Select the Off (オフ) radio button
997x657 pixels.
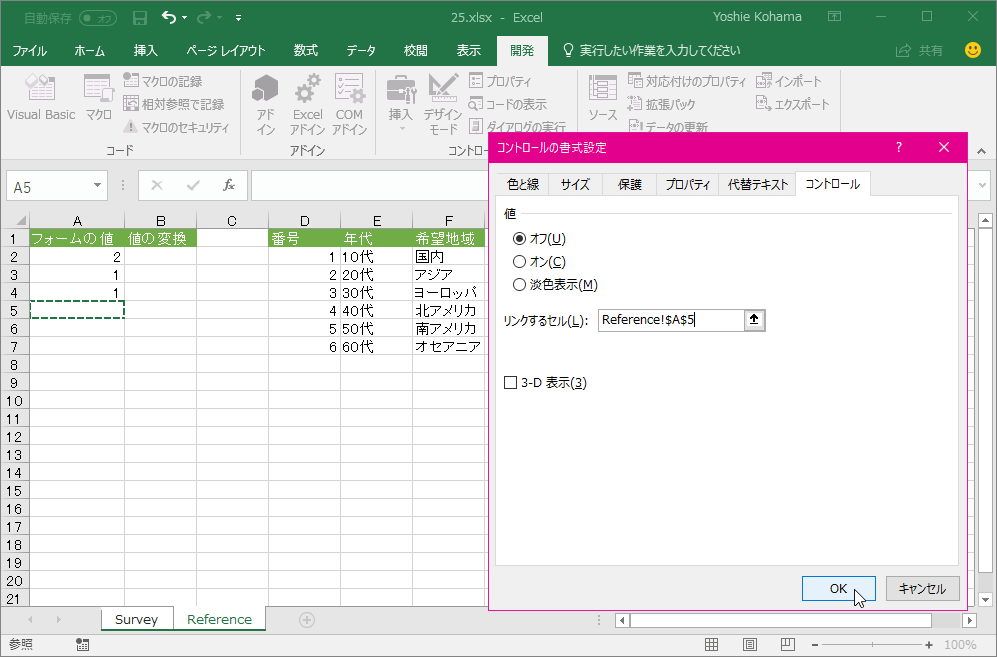519,239
